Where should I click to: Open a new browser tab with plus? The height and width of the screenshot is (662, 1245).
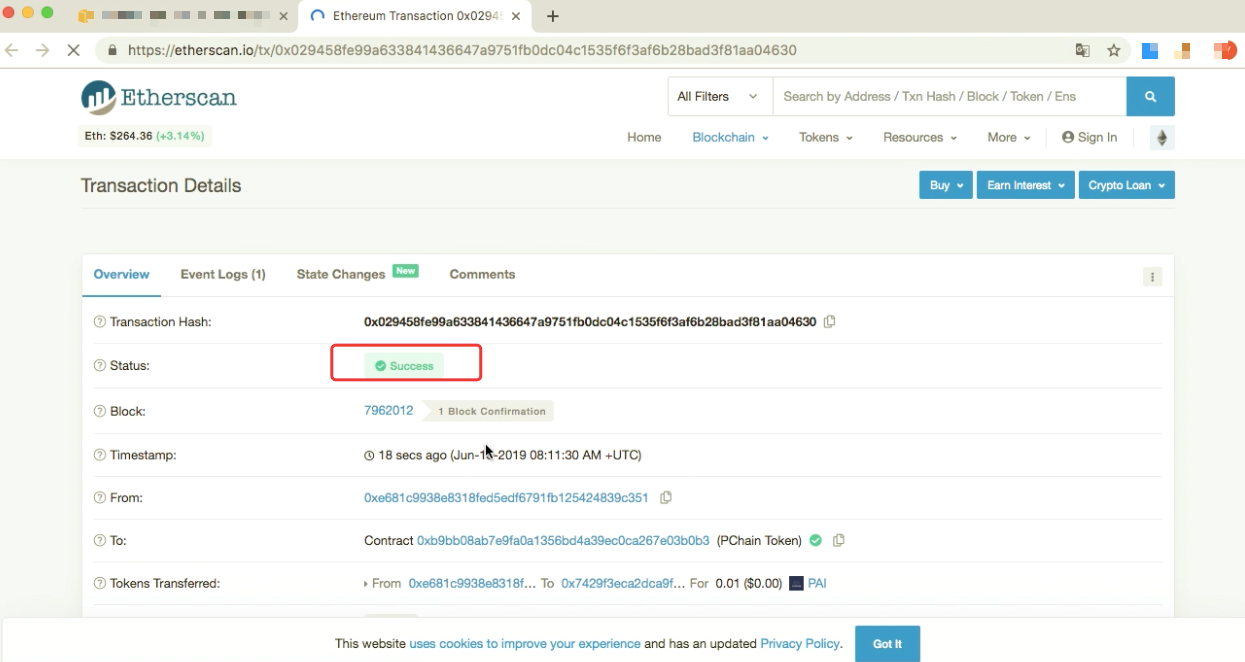point(553,16)
